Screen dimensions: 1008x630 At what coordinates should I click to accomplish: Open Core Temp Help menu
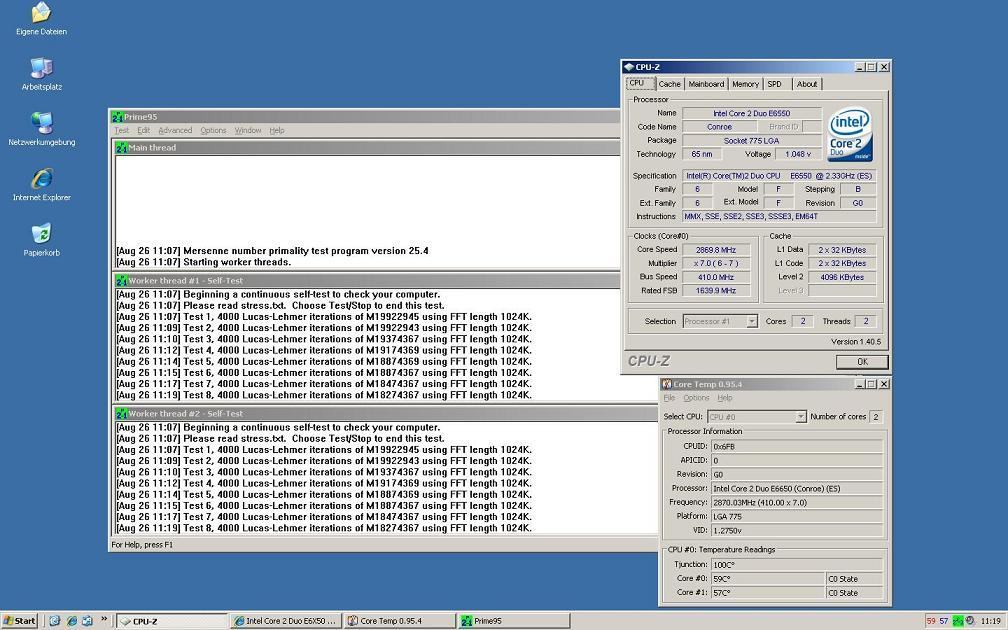pyautogui.click(x=724, y=398)
